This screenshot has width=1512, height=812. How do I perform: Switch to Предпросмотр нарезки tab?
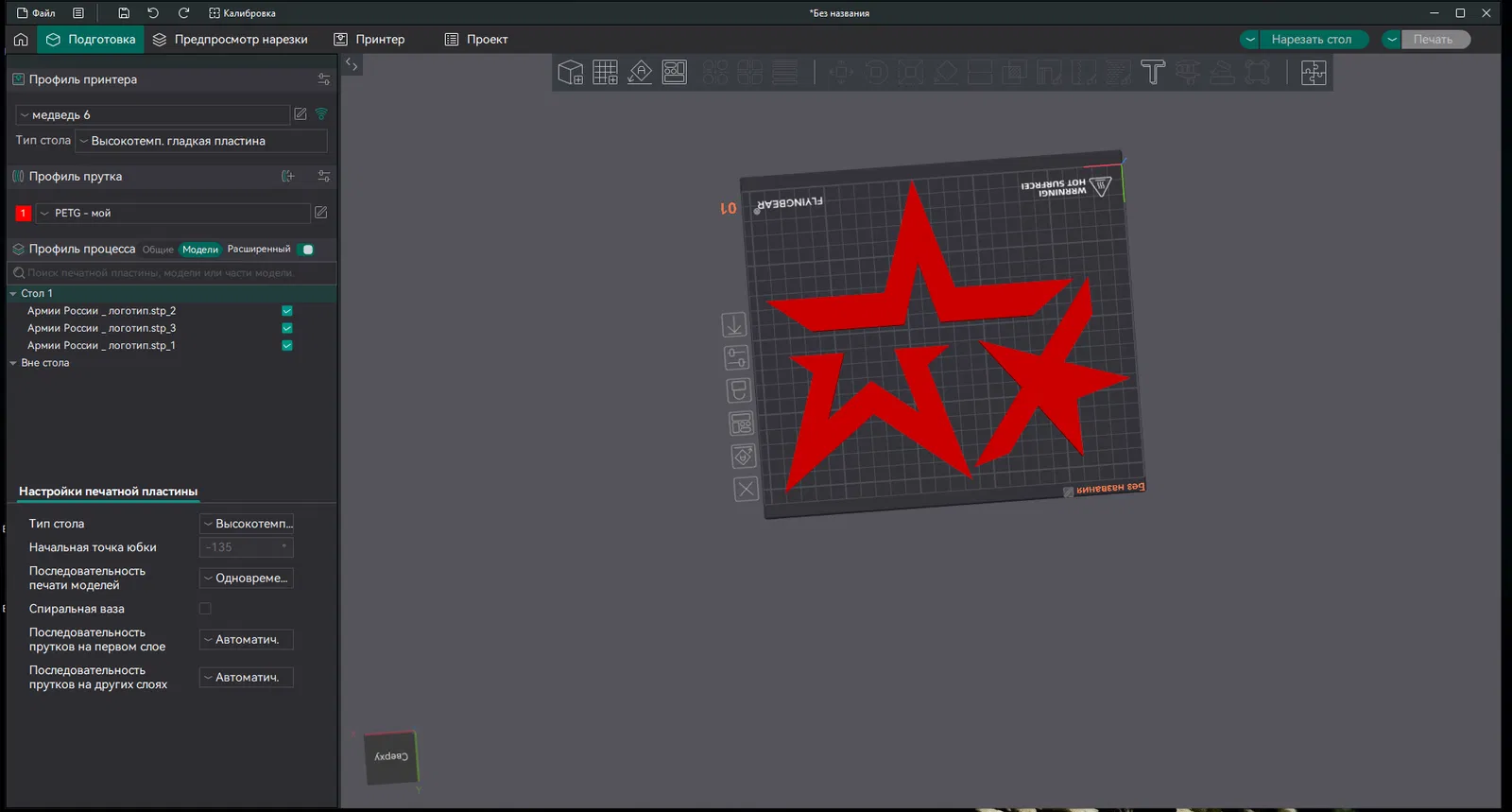click(231, 40)
